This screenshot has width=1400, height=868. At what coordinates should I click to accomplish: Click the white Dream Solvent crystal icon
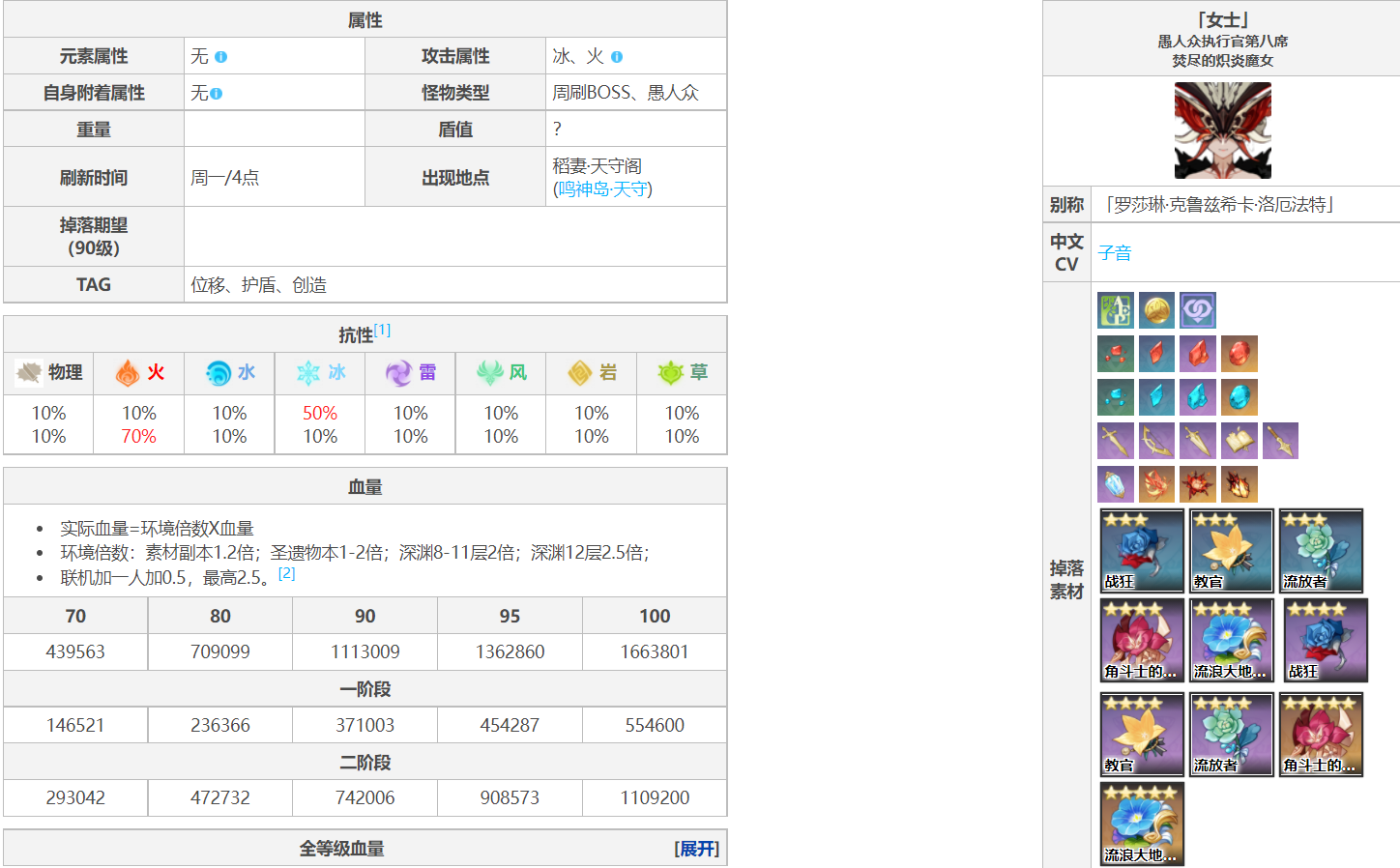pos(1115,484)
